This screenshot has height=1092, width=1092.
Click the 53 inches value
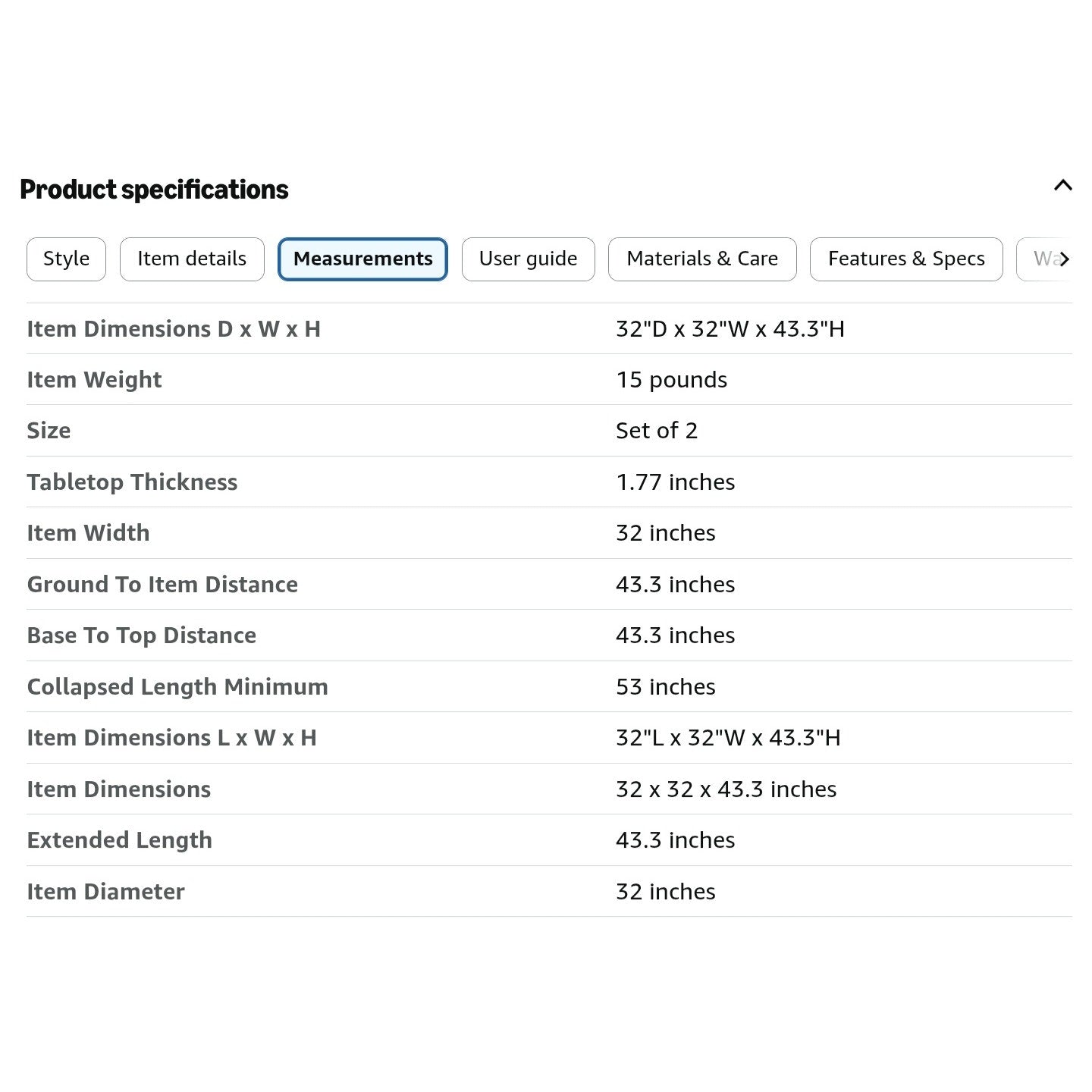click(x=665, y=687)
